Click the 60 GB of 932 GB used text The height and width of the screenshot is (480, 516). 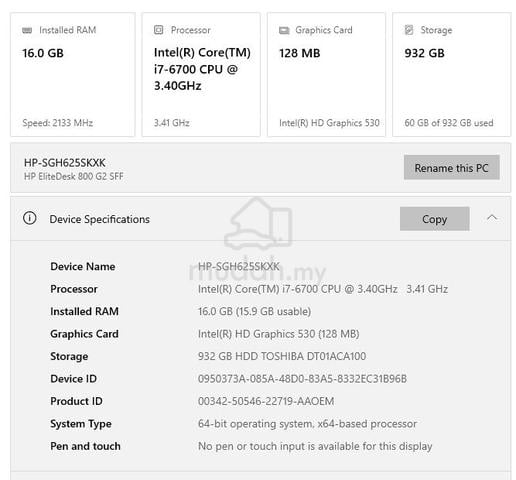pos(449,123)
